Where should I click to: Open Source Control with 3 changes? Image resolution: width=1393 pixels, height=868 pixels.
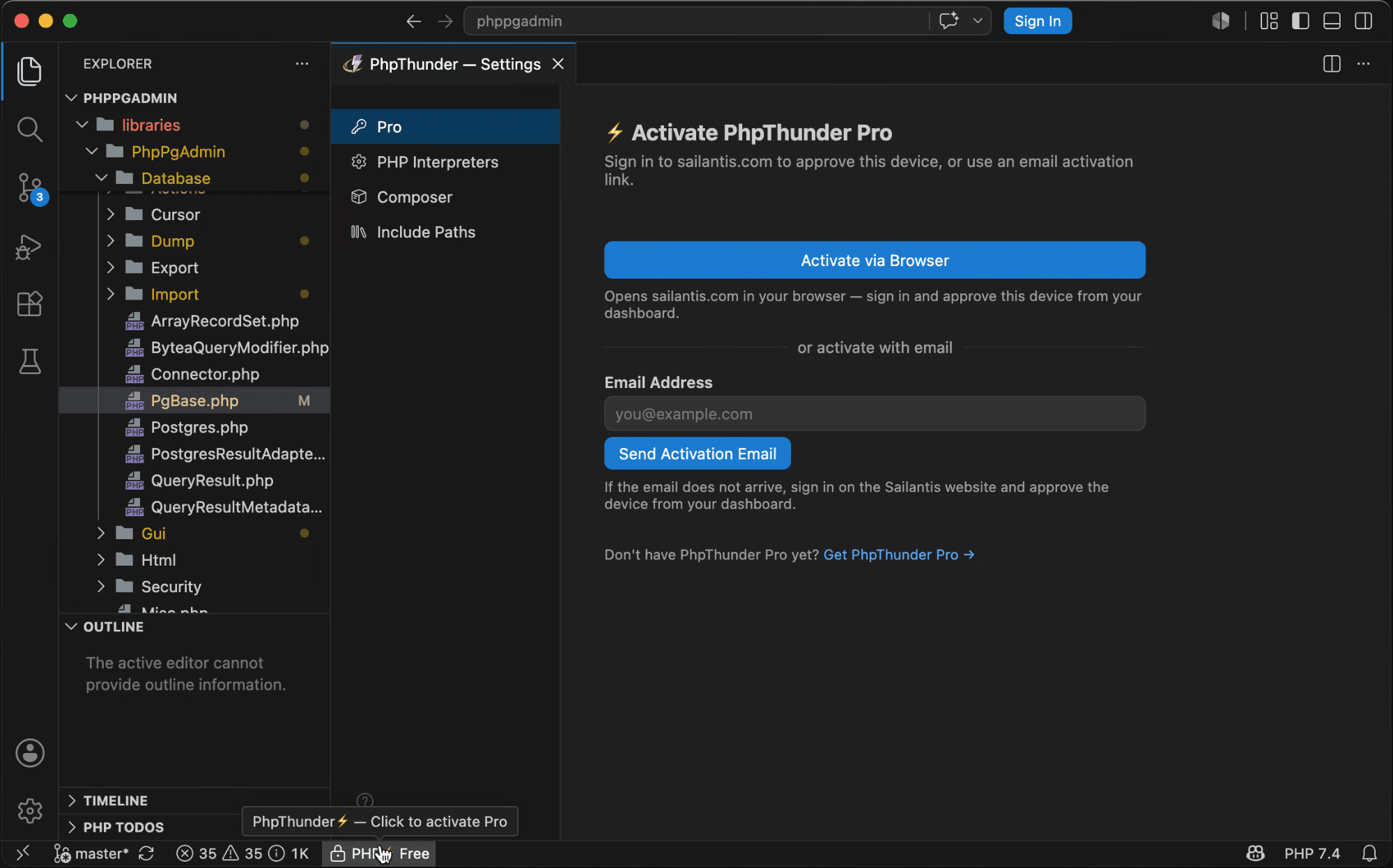coord(31,188)
